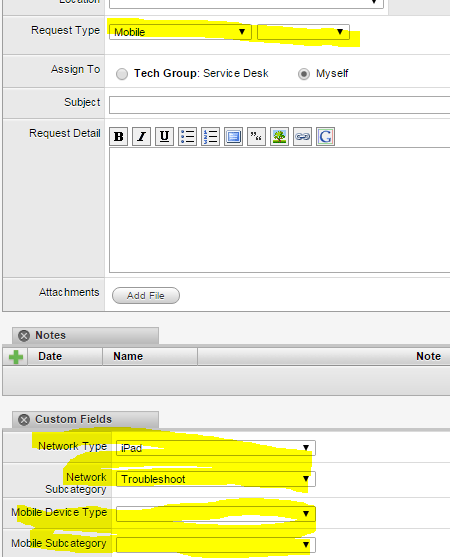Image resolution: width=450 pixels, height=558 pixels.
Task: Select the Tech Group Service Desk radio button
Action: [x=122, y=74]
